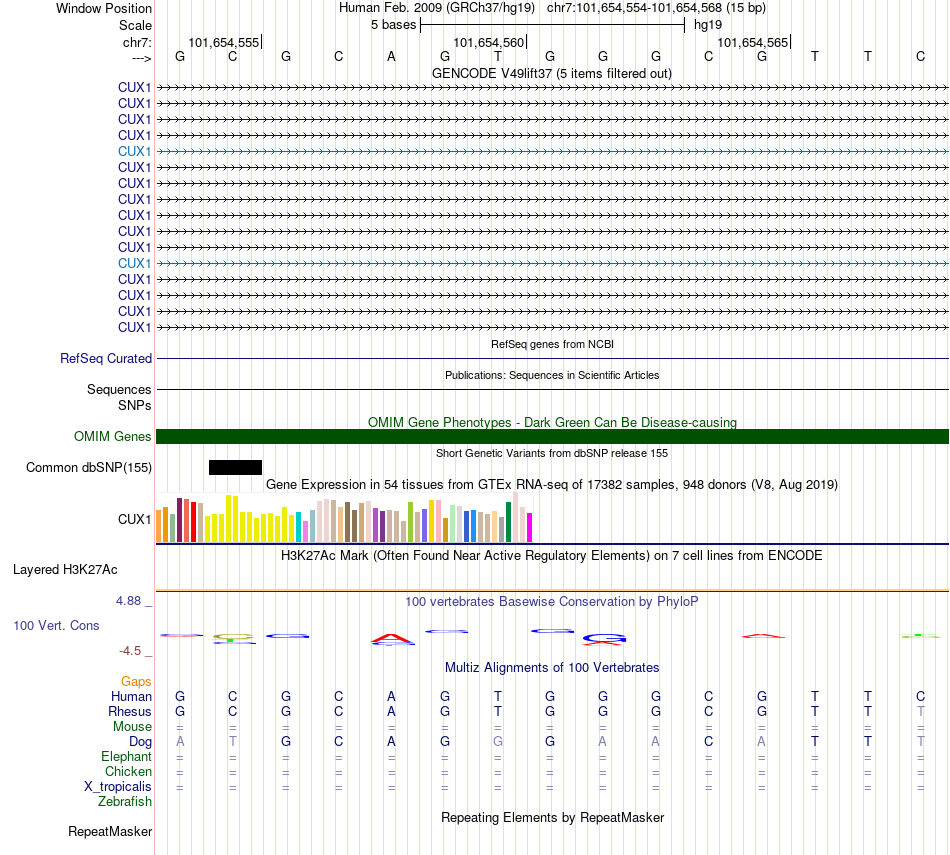The image size is (950, 855).
Task: Click the Layered H3K27Ac label
Action: pos(65,570)
